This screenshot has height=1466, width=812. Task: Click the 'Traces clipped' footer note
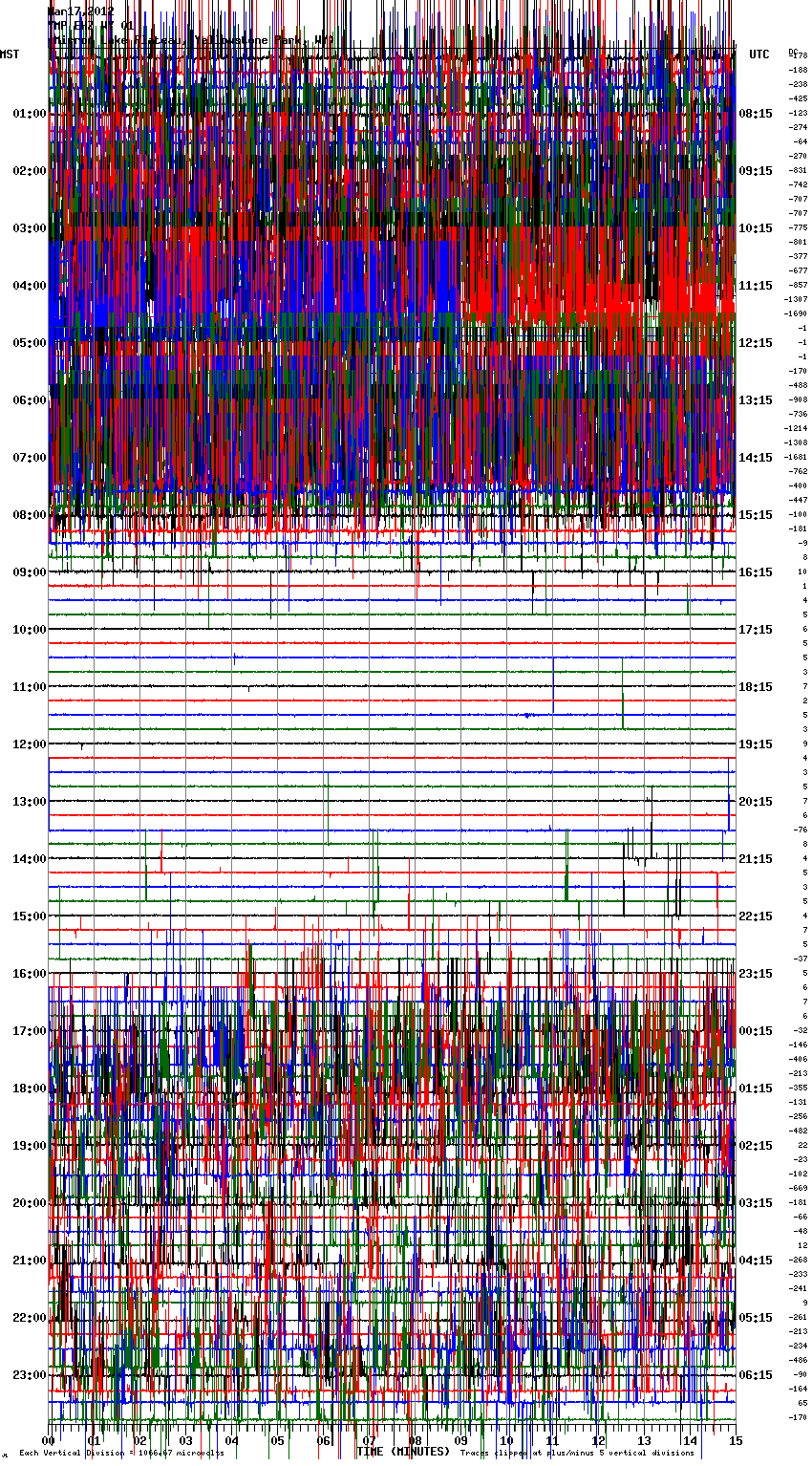(577, 1454)
